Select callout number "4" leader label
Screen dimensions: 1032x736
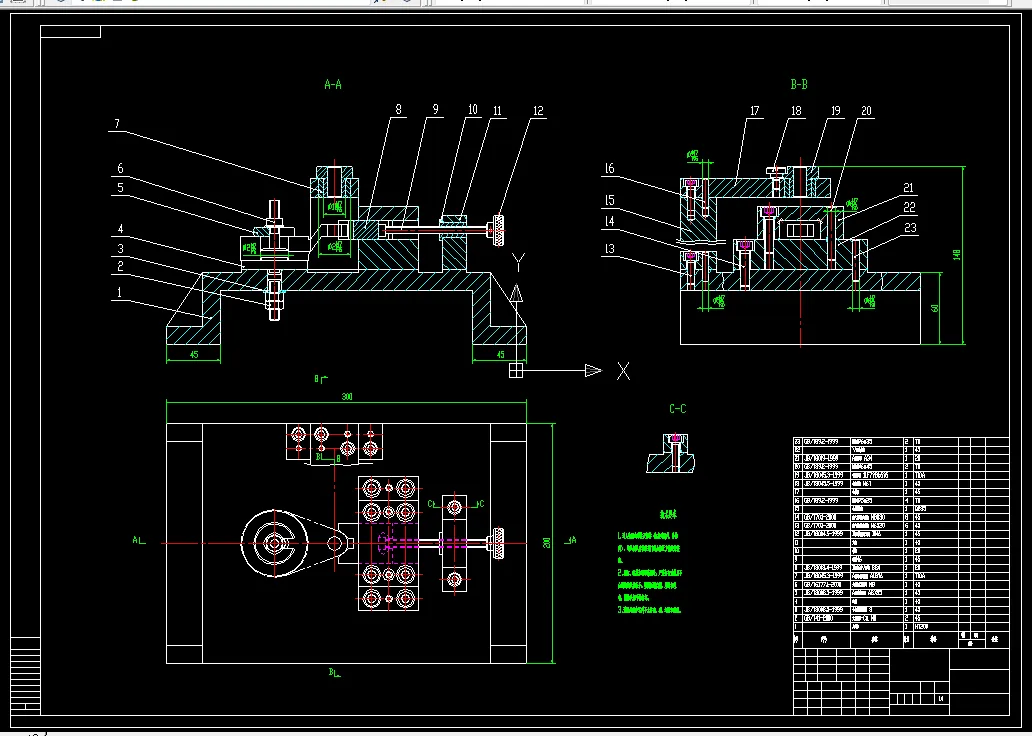pos(120,229)
